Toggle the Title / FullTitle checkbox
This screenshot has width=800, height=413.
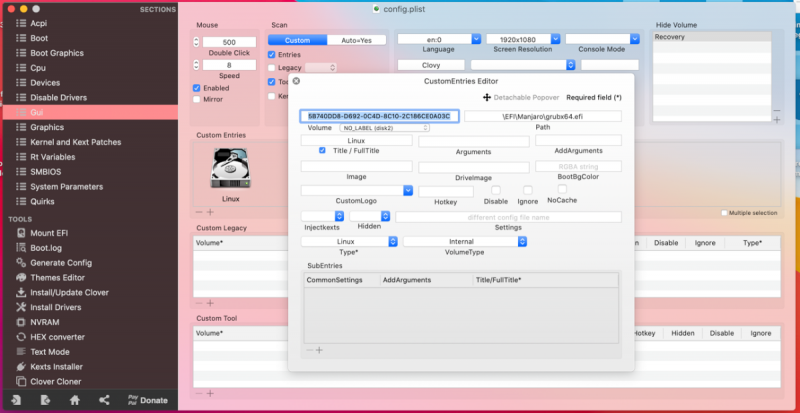[322, 151]
